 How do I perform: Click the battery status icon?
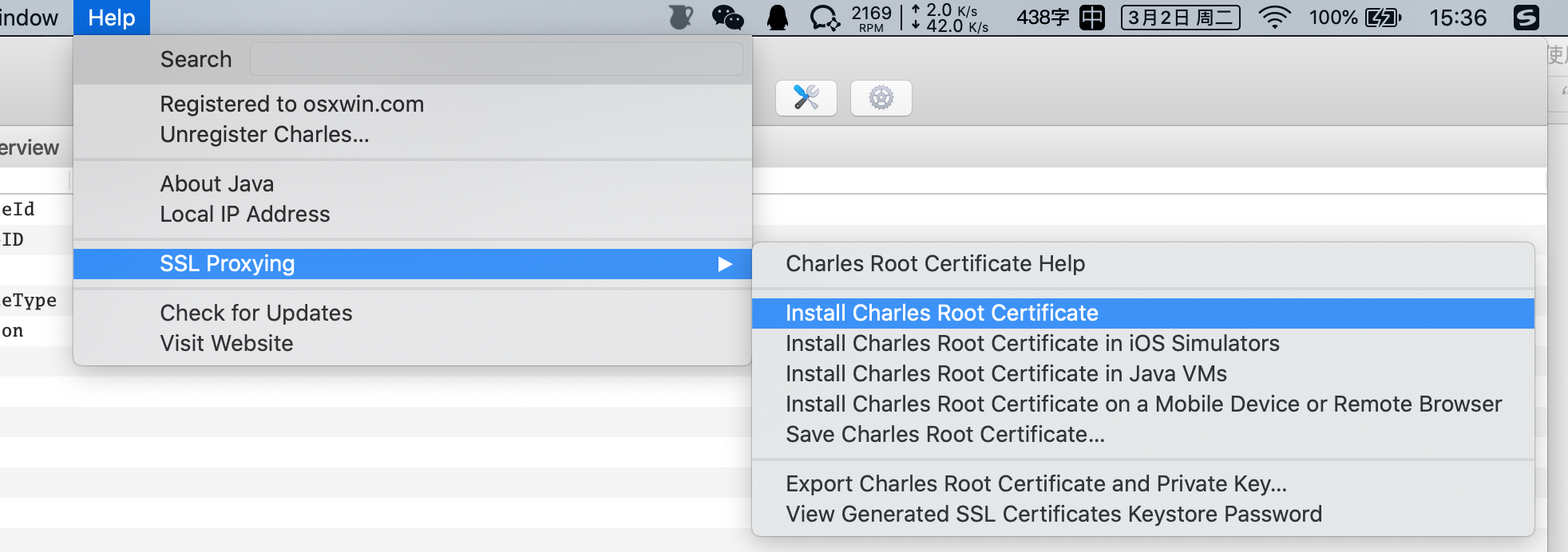tap(1383, 18)
